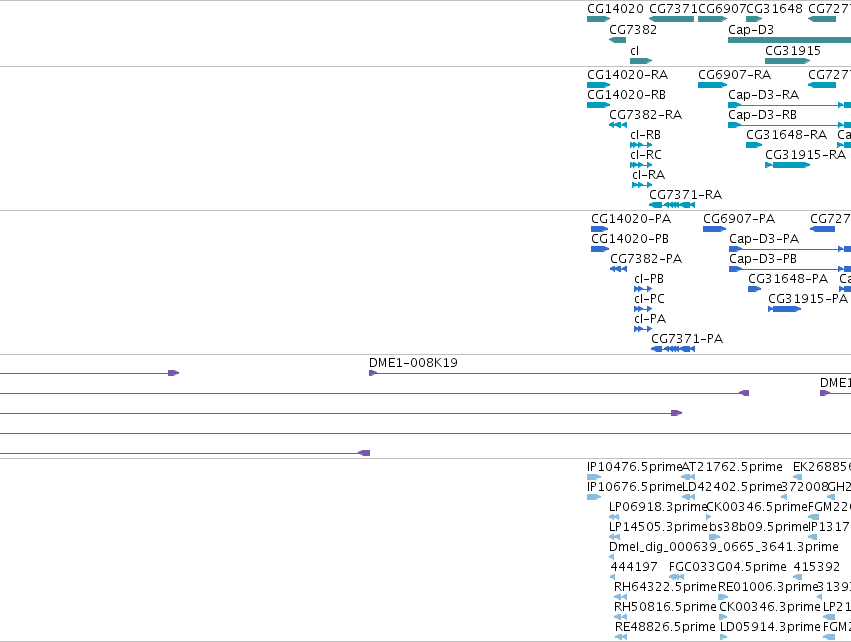851x642 pixels.
Task: Select EST RH50816.5prime
Action: (620, 617)
